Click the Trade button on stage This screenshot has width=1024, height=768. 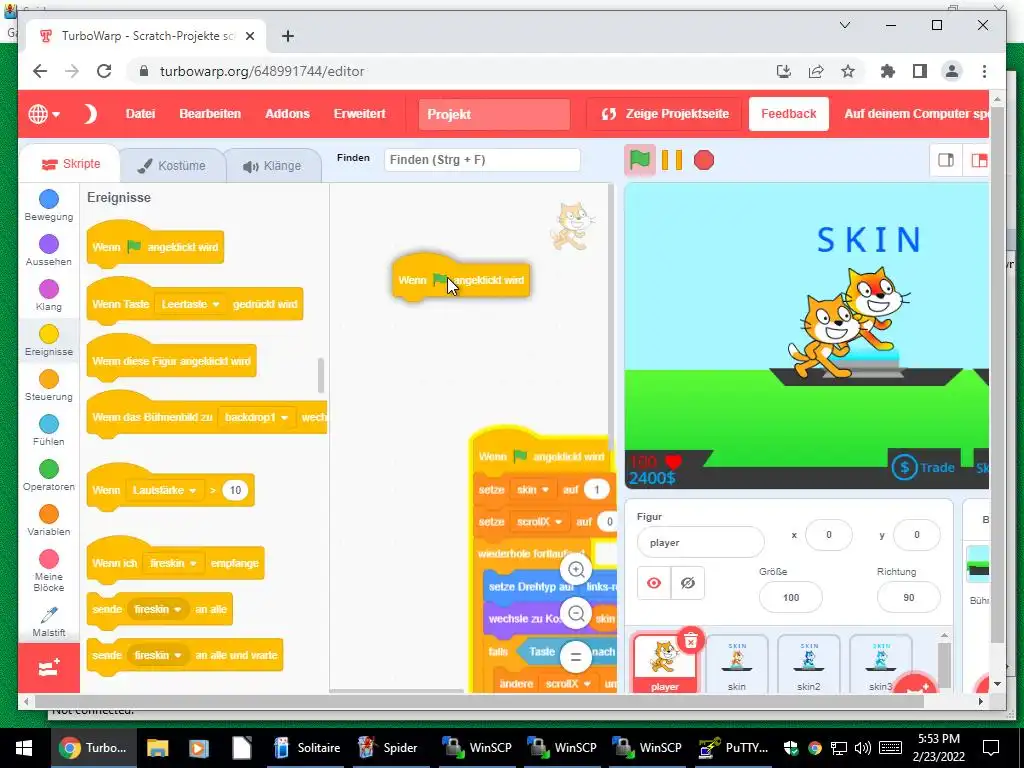[924, 467]
